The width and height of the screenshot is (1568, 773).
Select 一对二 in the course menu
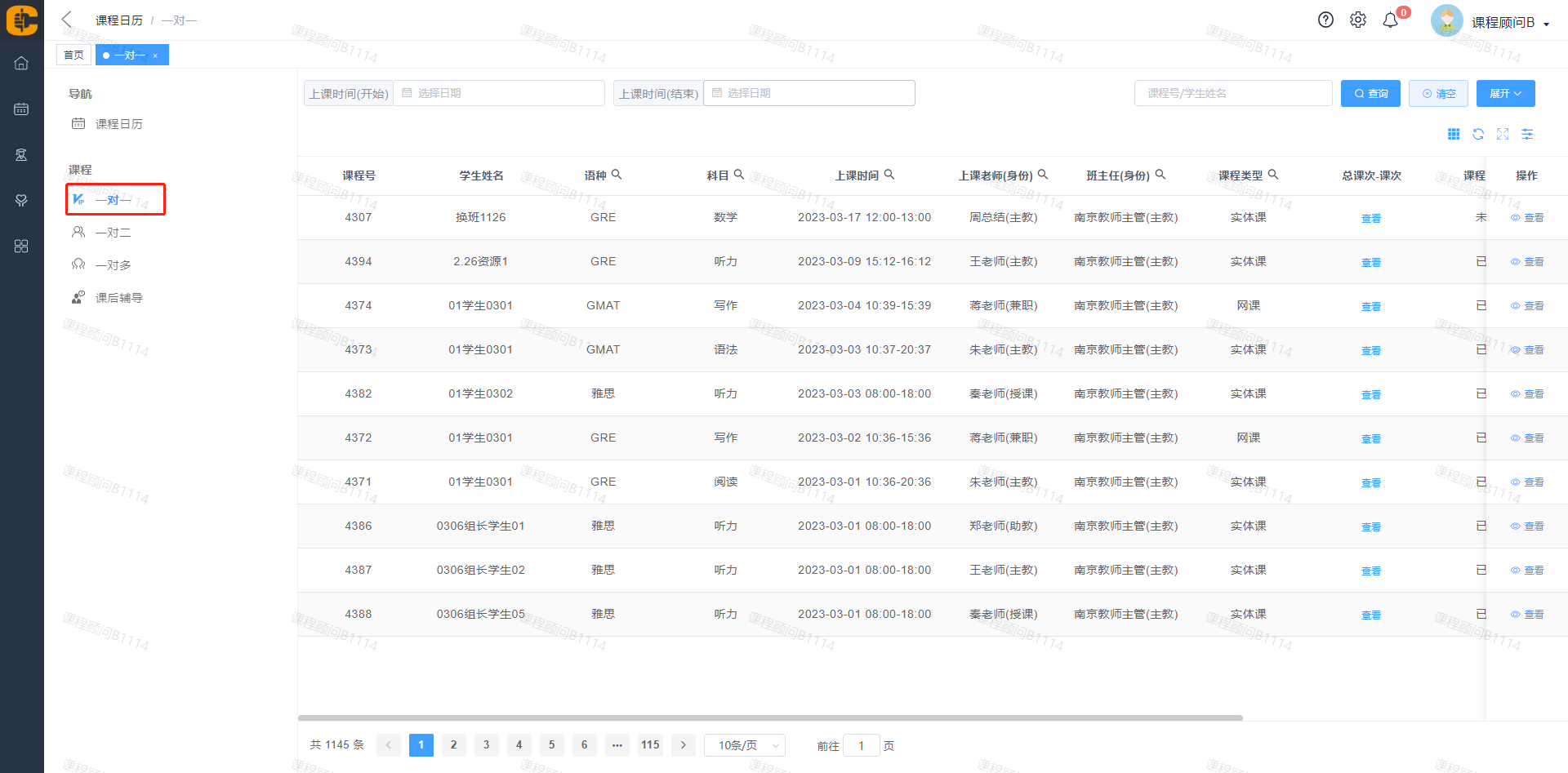[113, 233]
